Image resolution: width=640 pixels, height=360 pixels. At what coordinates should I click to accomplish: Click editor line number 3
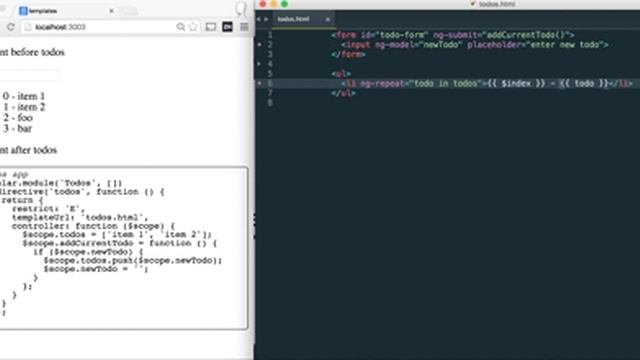coord(270,54)
